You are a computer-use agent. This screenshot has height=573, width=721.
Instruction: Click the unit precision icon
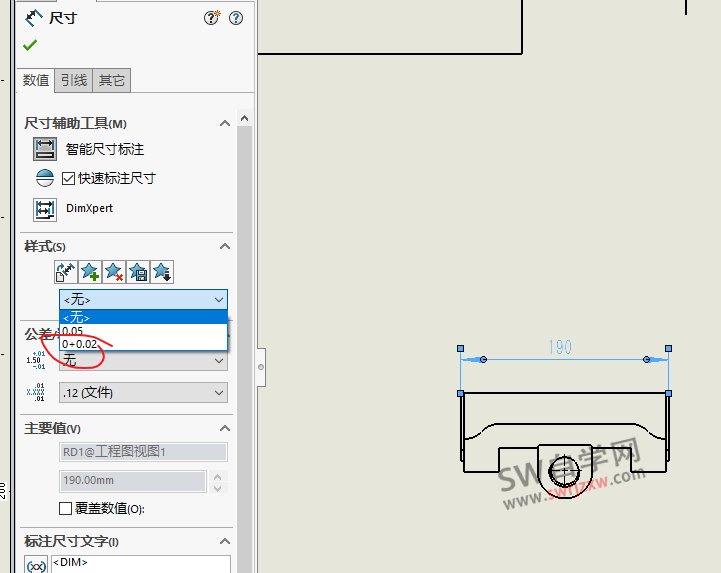tap(36, 392)
